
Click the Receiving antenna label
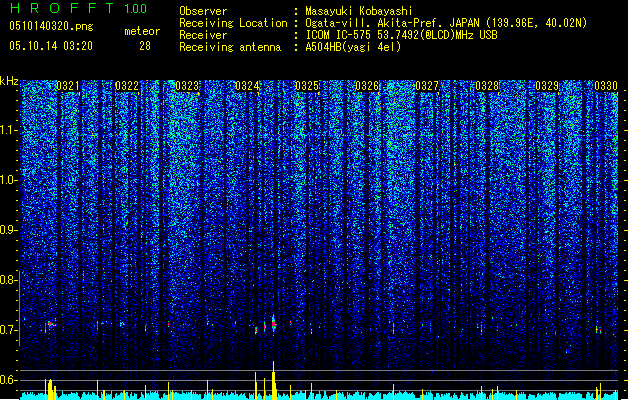pos(230,47)
